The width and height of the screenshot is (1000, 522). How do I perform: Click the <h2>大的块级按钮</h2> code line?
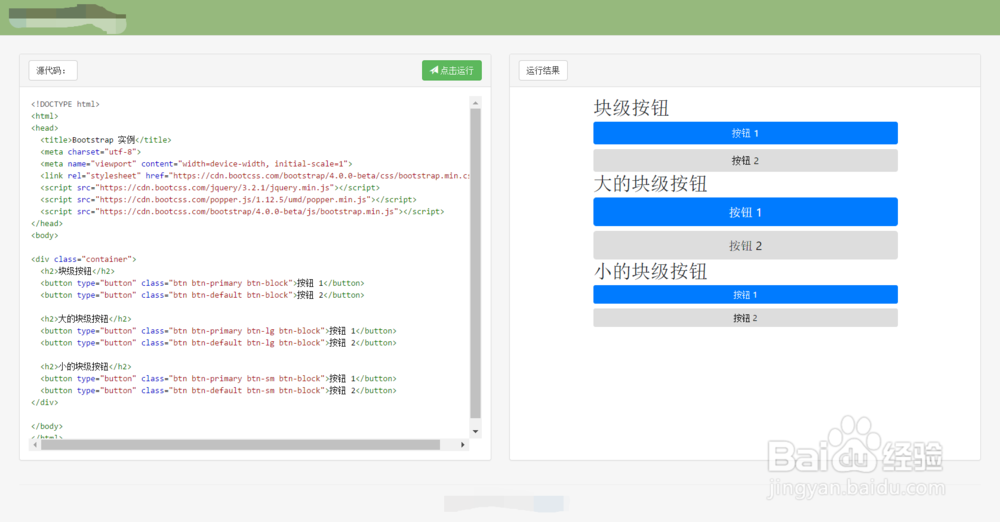click(x=86, y=319)
